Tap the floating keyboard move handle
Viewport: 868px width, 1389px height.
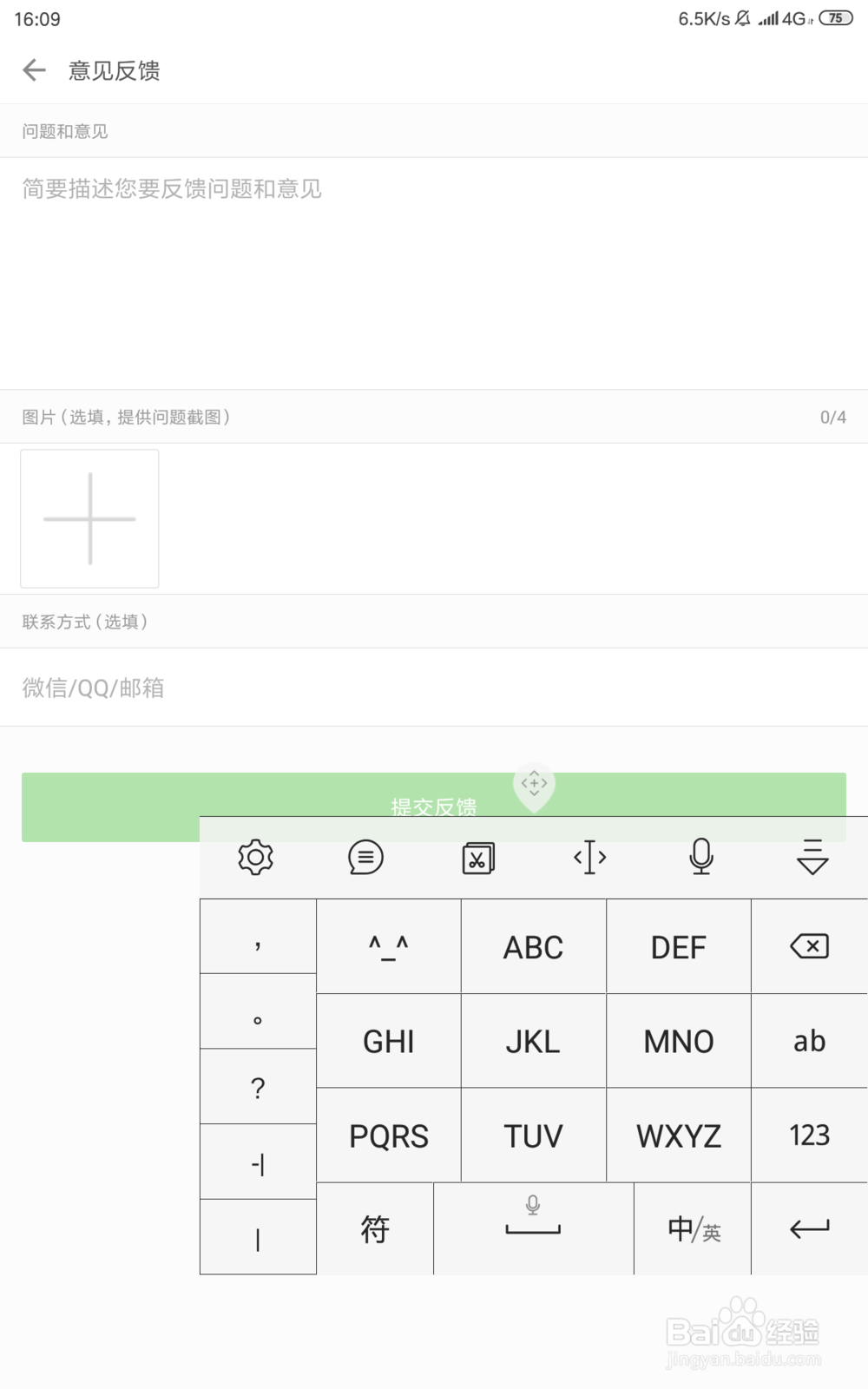pos(534,786)
